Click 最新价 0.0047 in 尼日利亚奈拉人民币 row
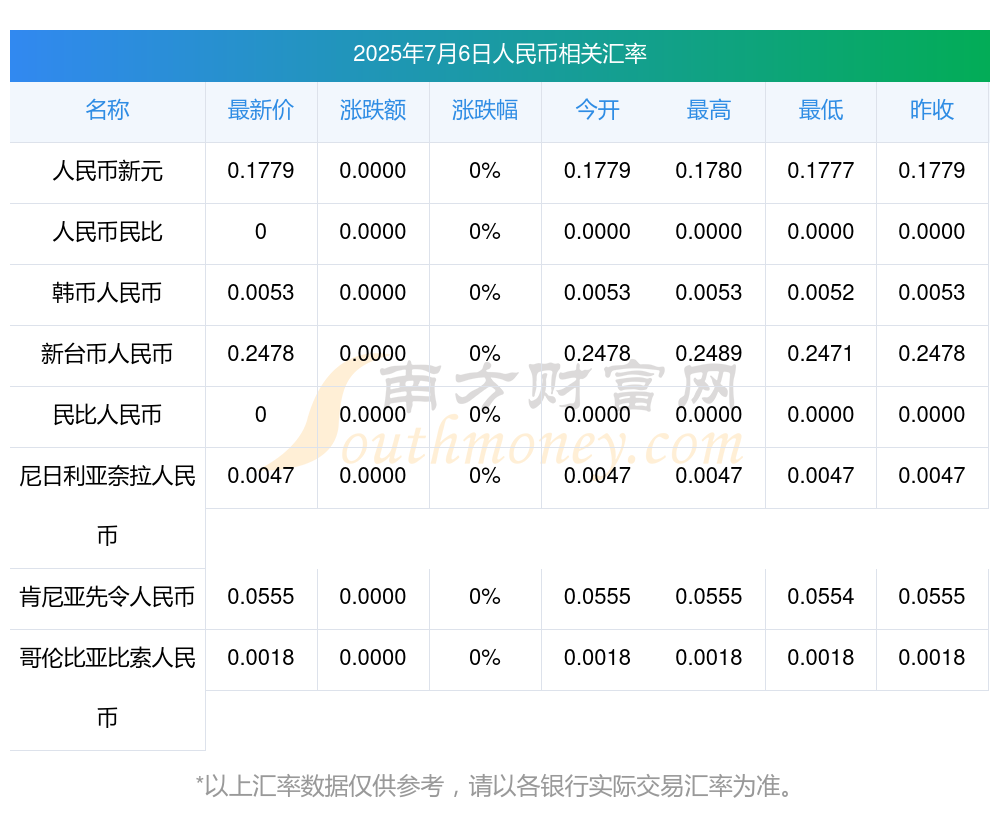Viewport: 1000px width, 817px height. click(x=261, y=476)
